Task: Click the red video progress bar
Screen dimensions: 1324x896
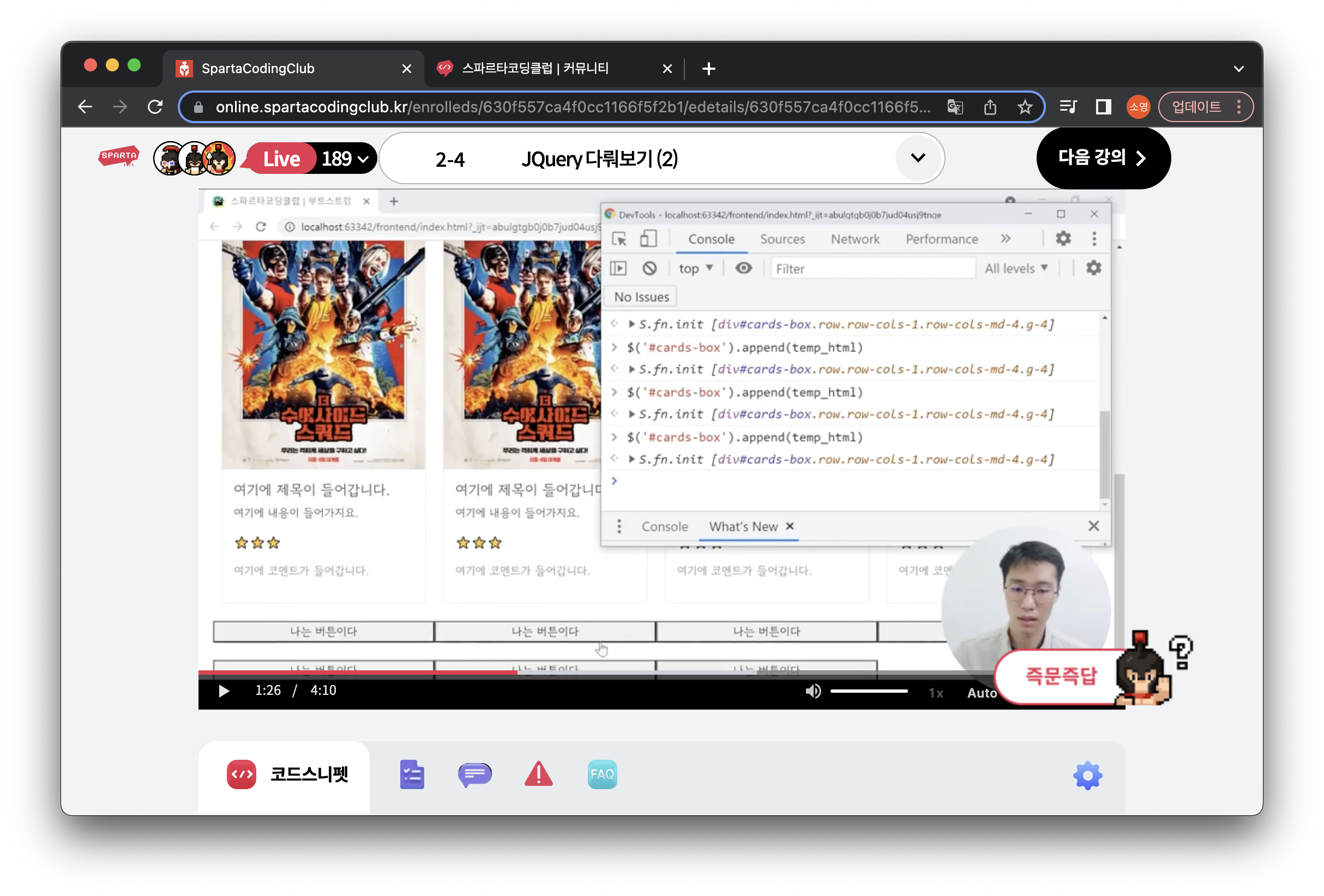Action: [357, 673]
